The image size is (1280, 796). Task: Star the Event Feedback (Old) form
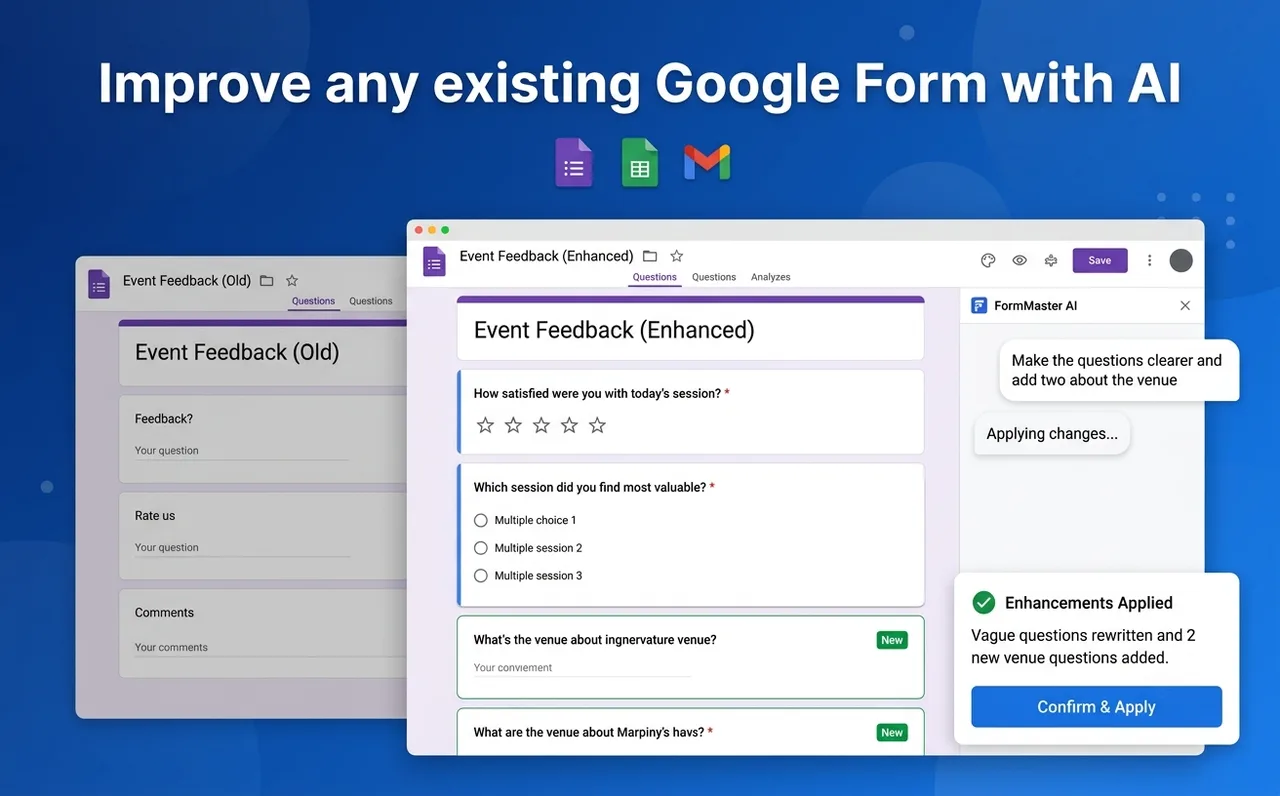coord(292,281)
